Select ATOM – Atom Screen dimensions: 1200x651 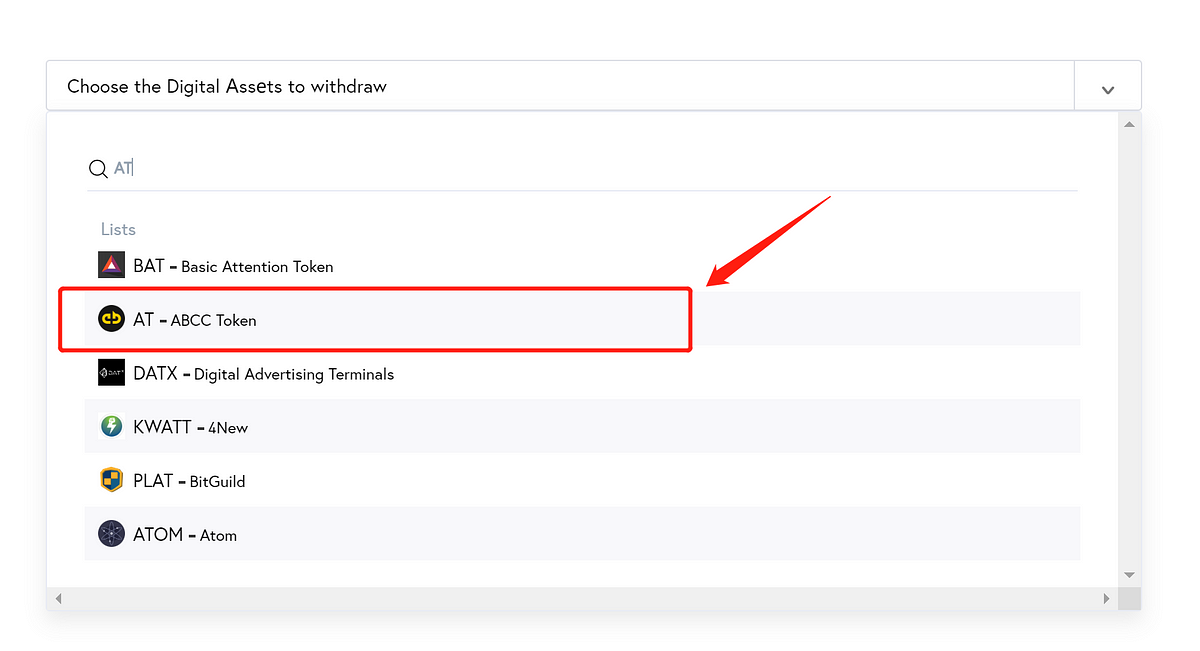coord(583,534)
